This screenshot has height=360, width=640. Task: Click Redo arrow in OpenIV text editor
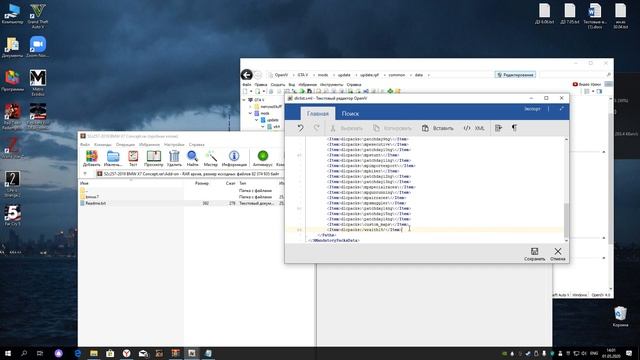point(316,128)
